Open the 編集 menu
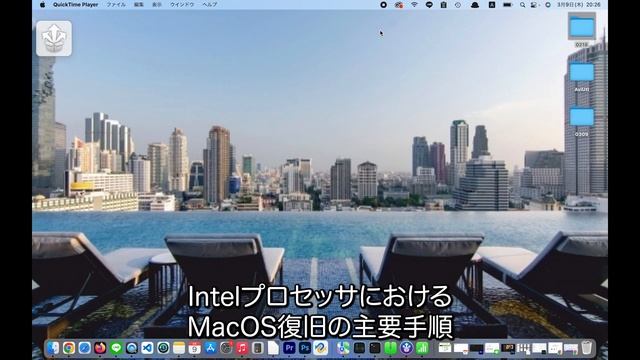This screenshot has width=640, height=360. (x=139, y=5)
